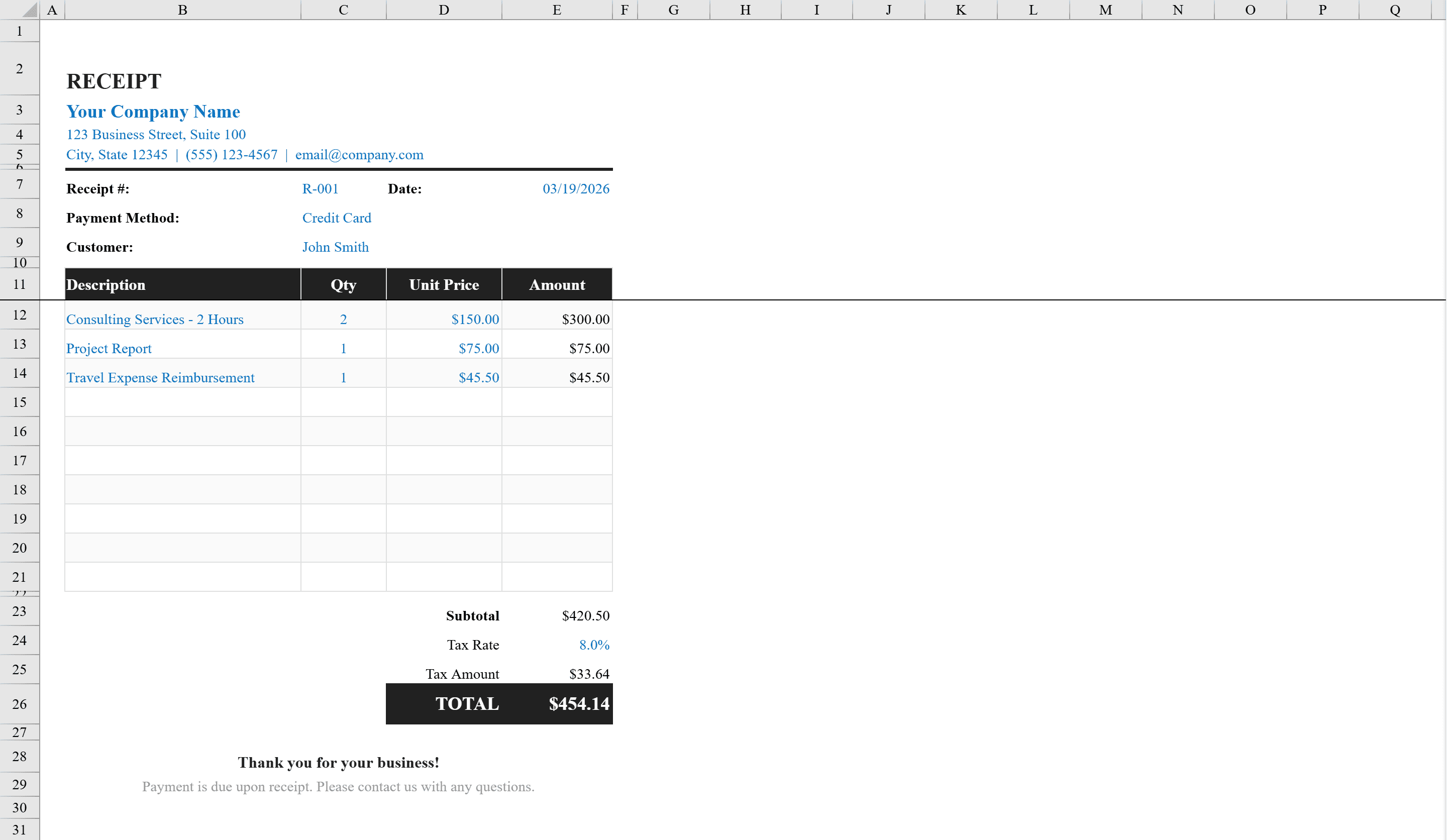Select column header B
The width and height of the screenshot is (1447, 840).
(182, 9)
